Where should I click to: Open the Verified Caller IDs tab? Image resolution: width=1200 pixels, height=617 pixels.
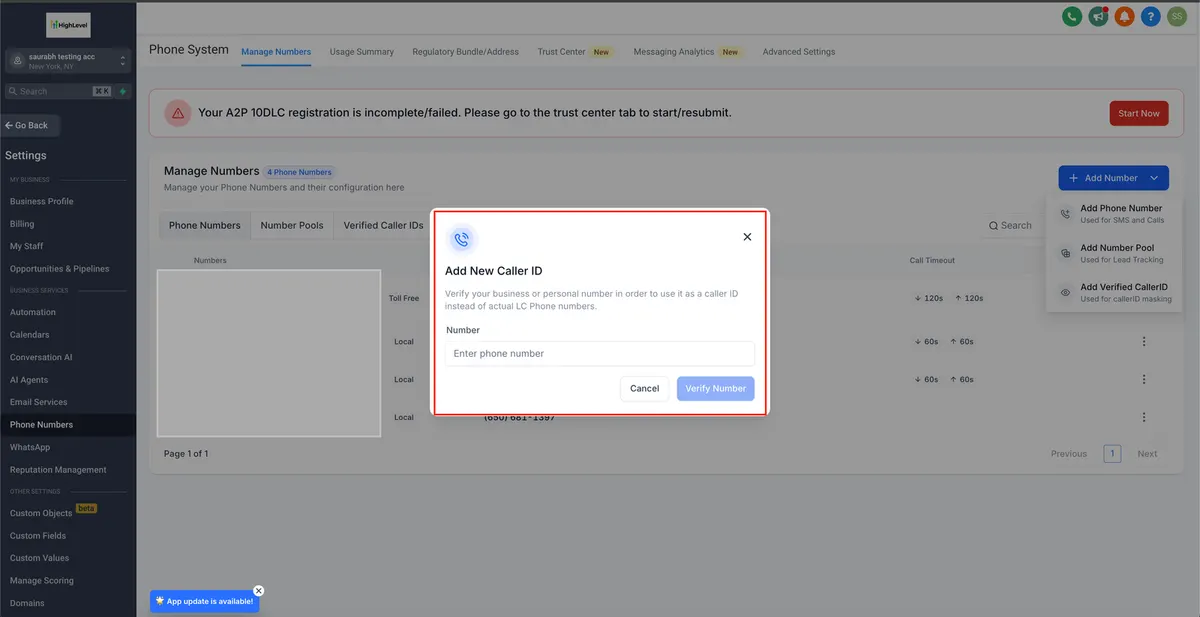click(383, 225)
